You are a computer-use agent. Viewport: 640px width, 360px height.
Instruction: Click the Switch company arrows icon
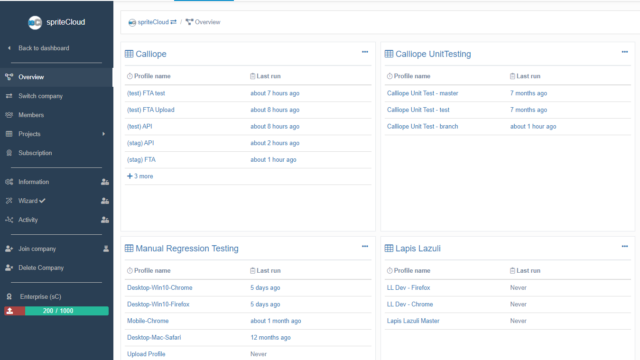pos(9,96)
